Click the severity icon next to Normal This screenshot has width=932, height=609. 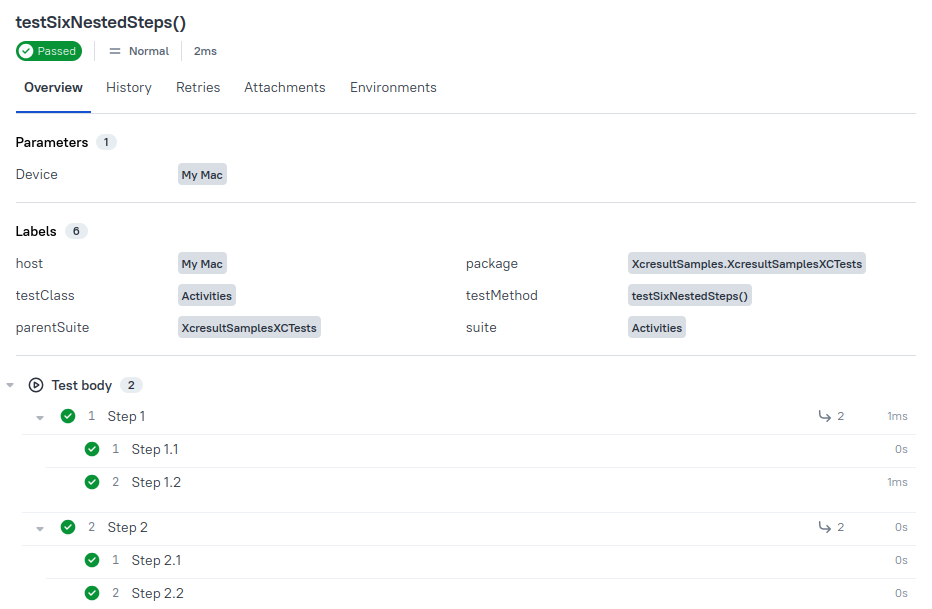click(x=114, y=51)
